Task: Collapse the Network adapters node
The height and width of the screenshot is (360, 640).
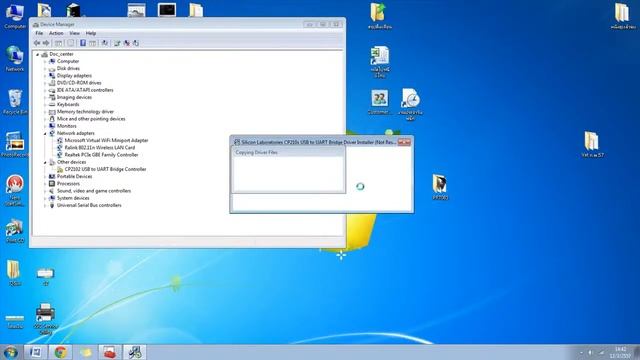Action: pos(45,133)
